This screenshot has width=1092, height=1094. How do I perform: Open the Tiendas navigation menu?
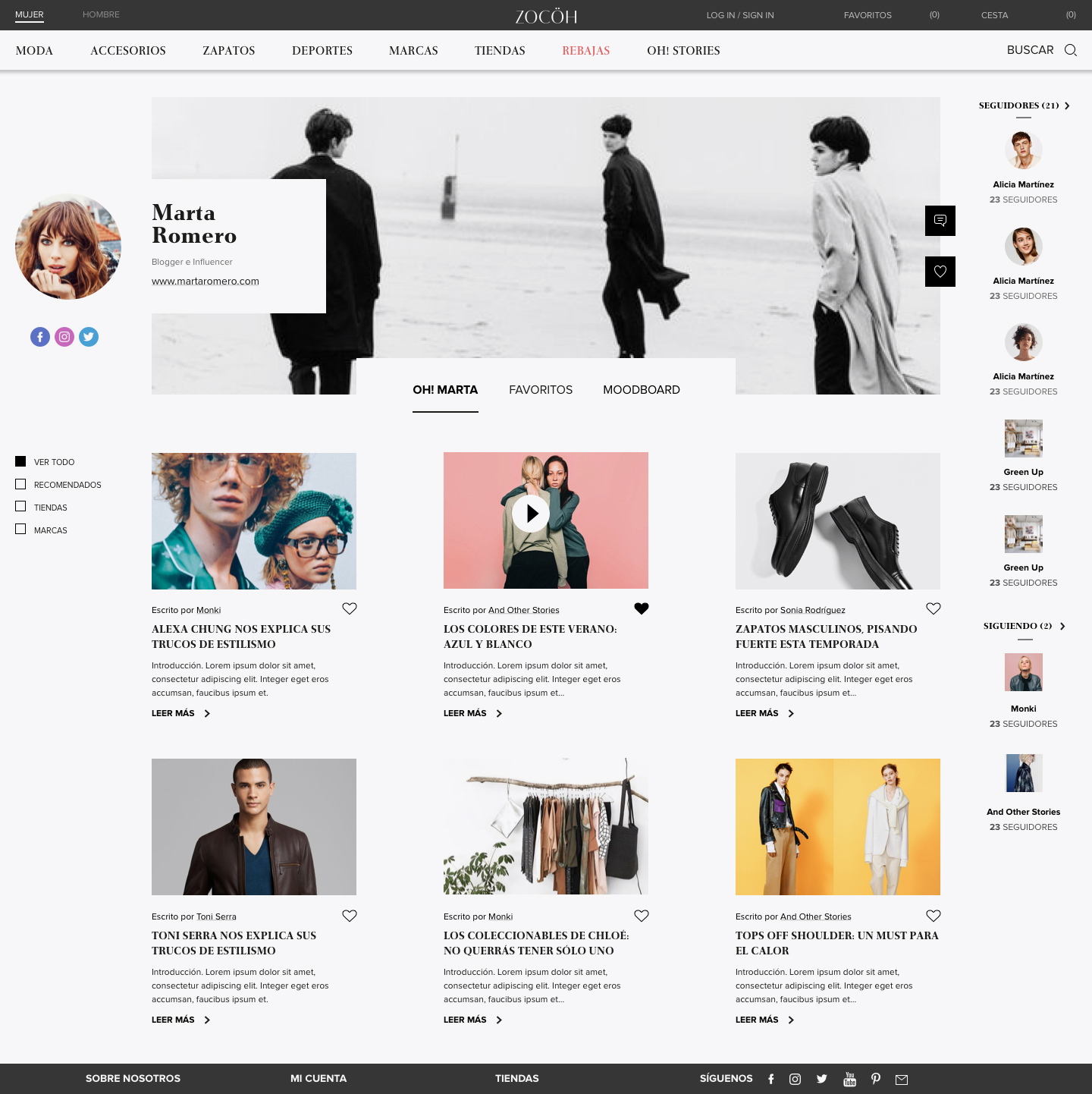pos(500,51)
